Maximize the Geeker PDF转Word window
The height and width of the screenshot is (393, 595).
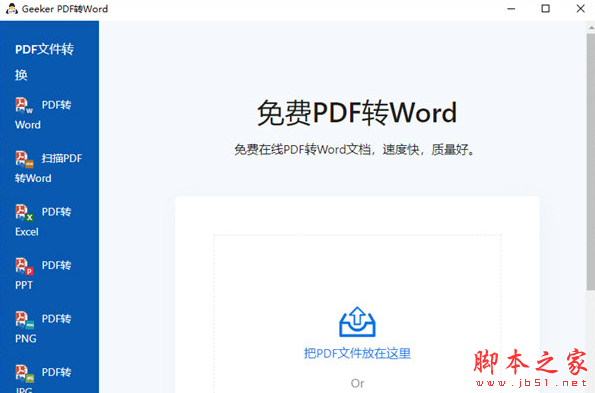[545, 8]
